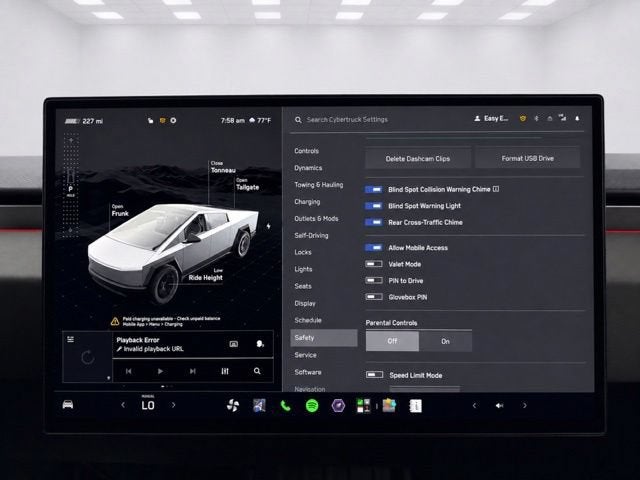Open media equalizer sliders icon

[x=225, y=371]
